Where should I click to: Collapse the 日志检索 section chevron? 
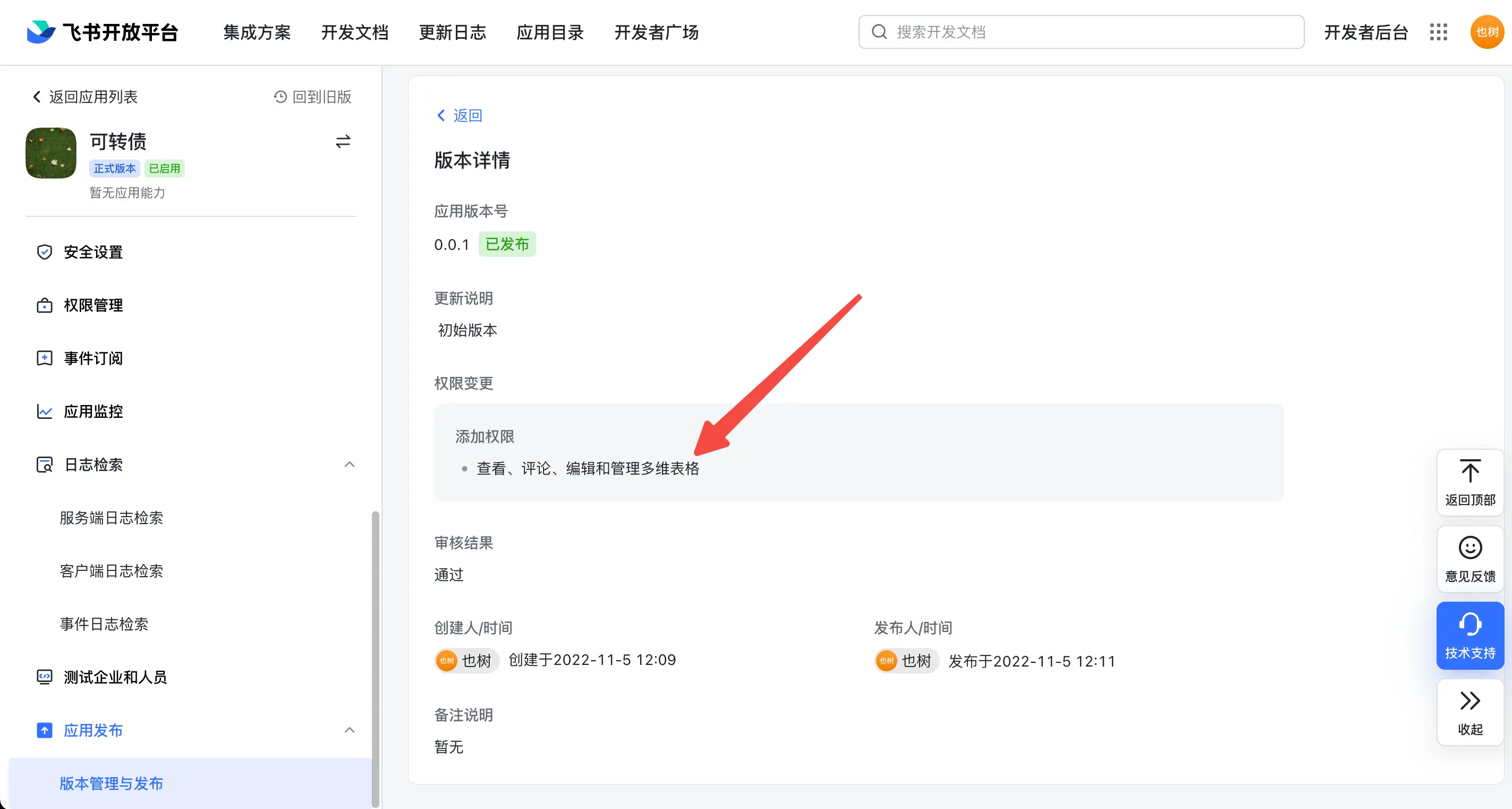pyautogui.click(x=349, y=465)
